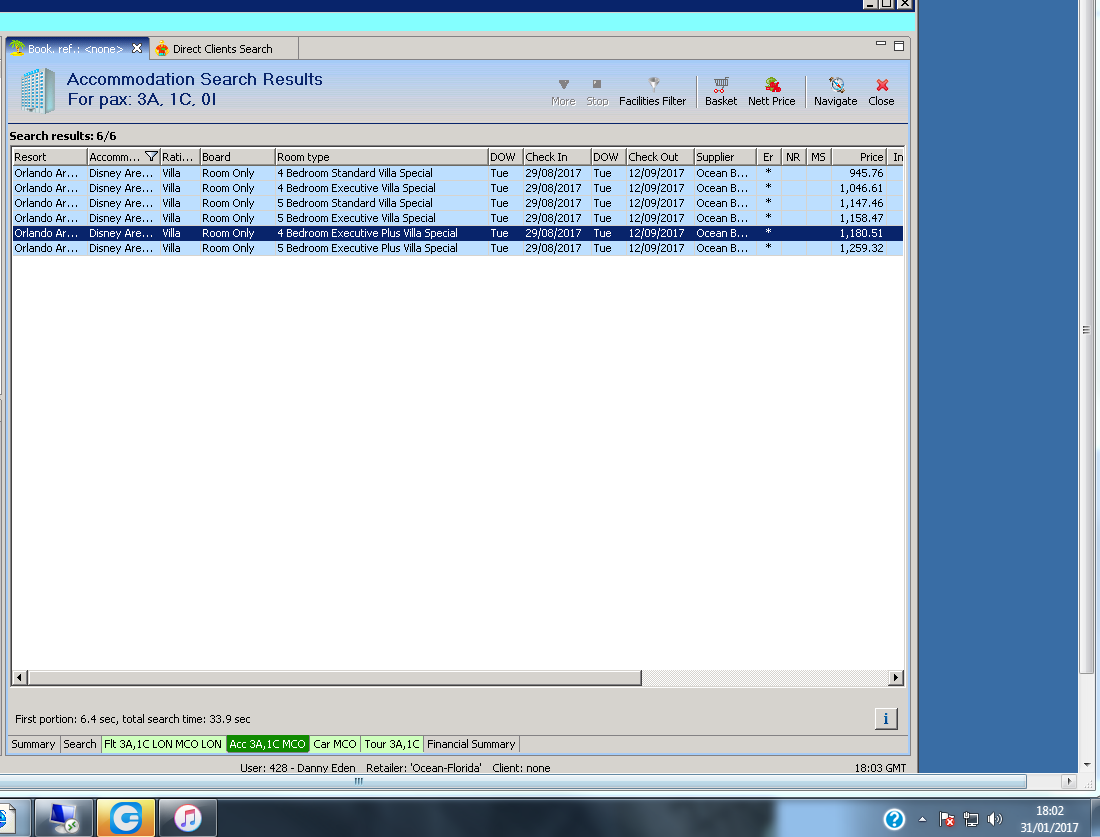Open the G app in taskbar

point(126,817)
